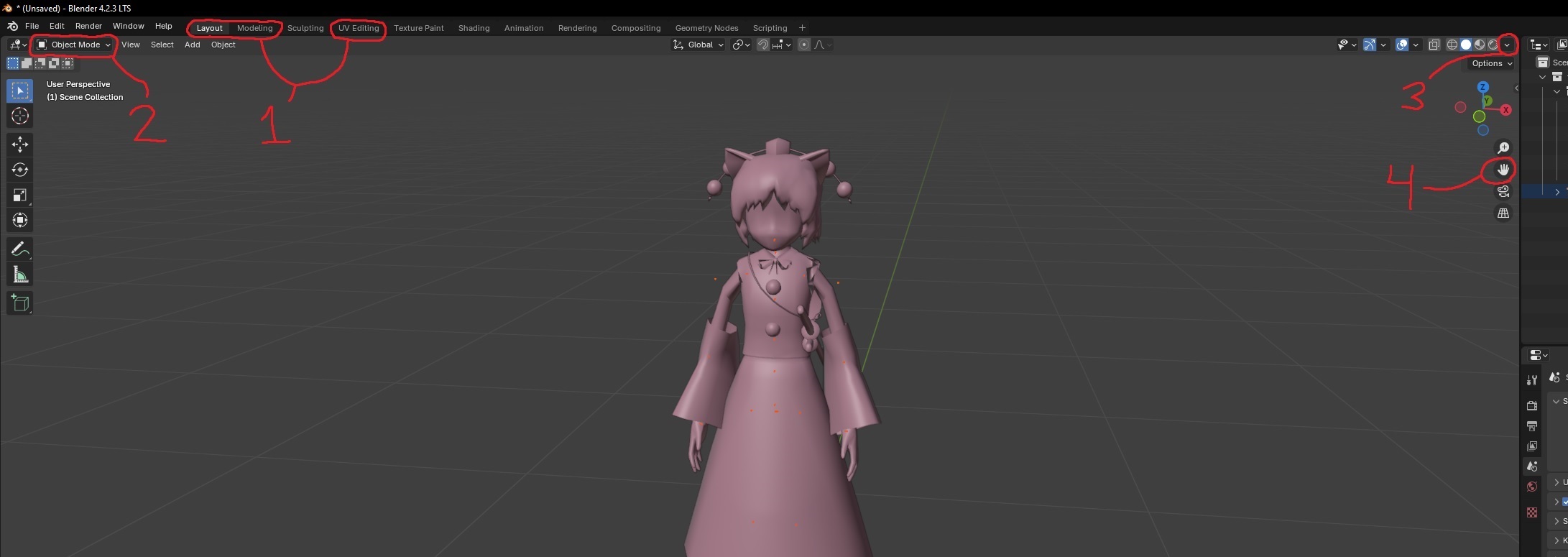Toggle X-ray view mode

(1434, 45)
